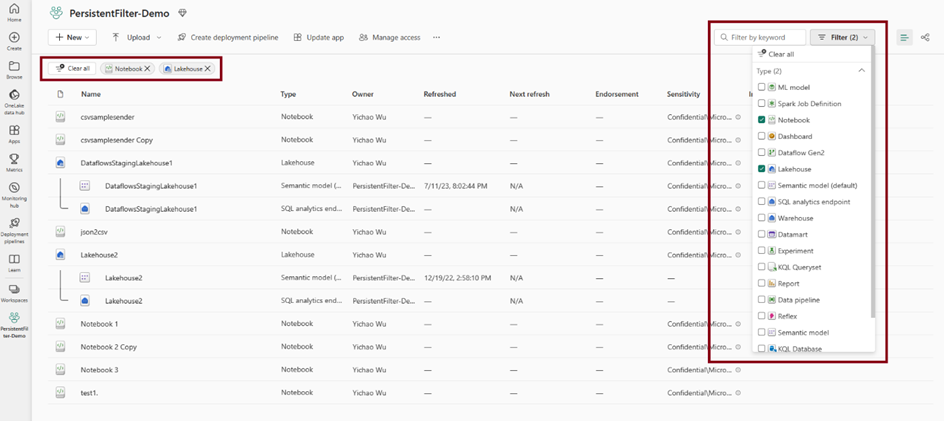Image resolution: width=944 pixels, height=421 pixels.
Task: Sort by the Name column header
Action: click(x=91, y=95)
